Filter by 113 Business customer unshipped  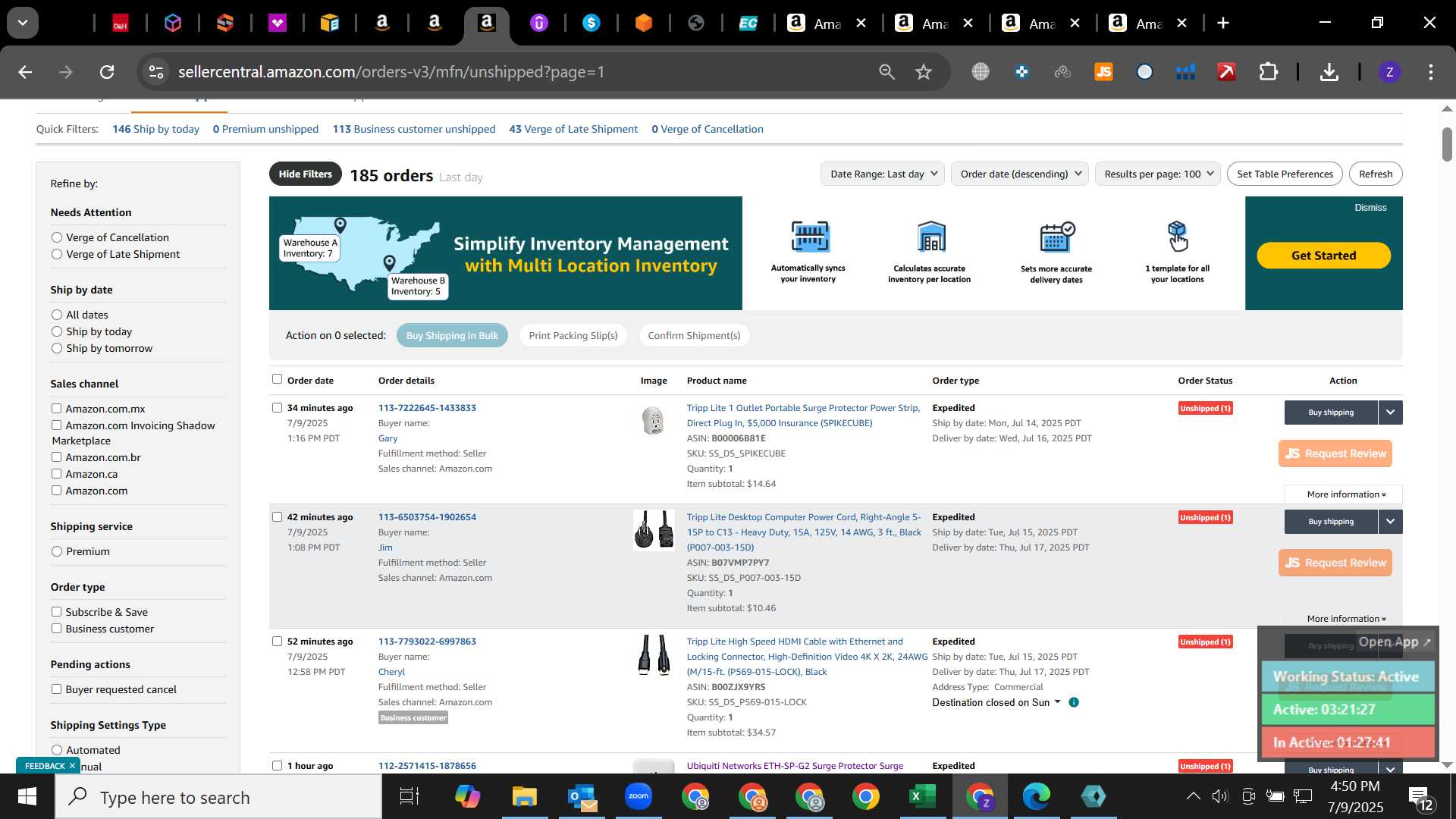(x=413, y=129)
